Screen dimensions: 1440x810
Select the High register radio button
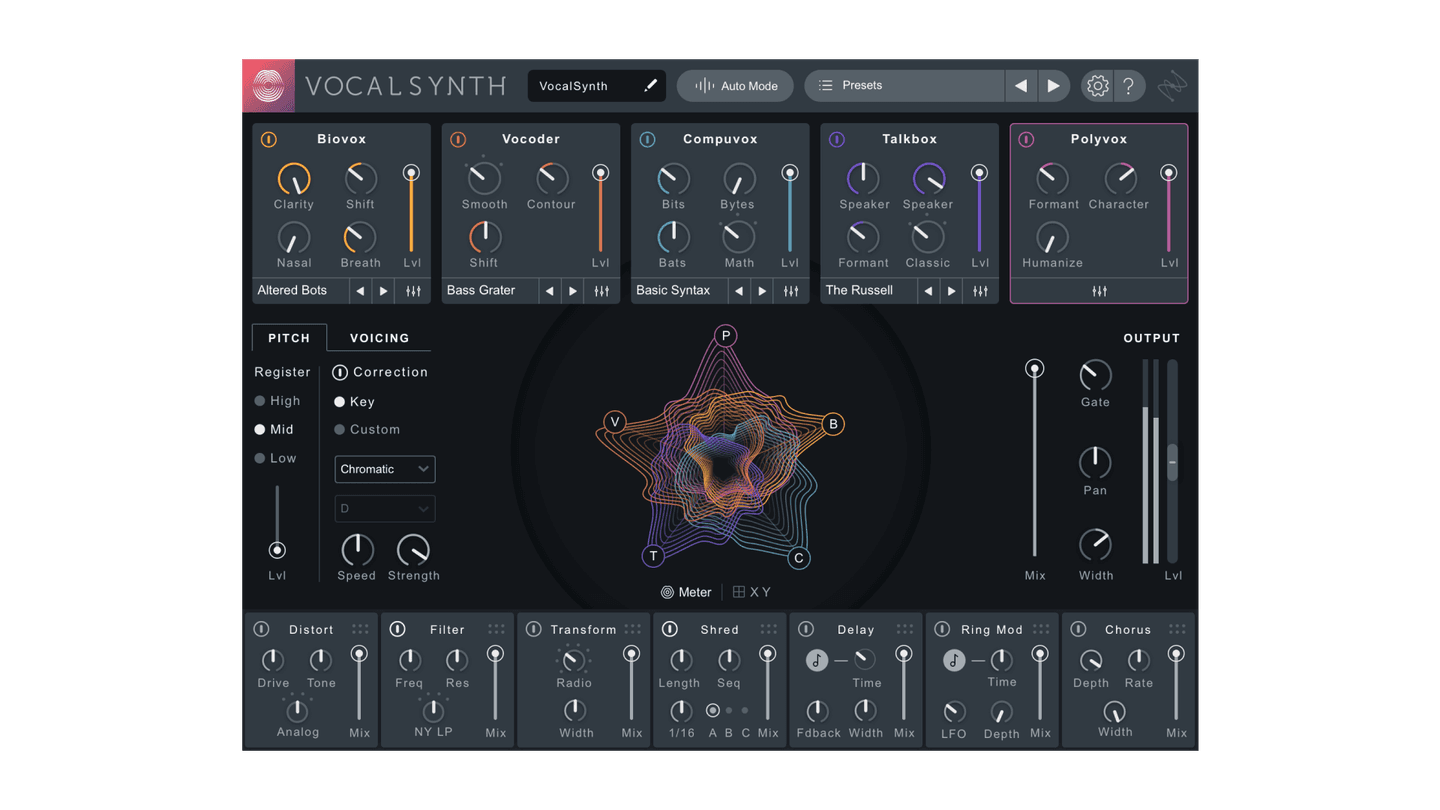point(261,400)
